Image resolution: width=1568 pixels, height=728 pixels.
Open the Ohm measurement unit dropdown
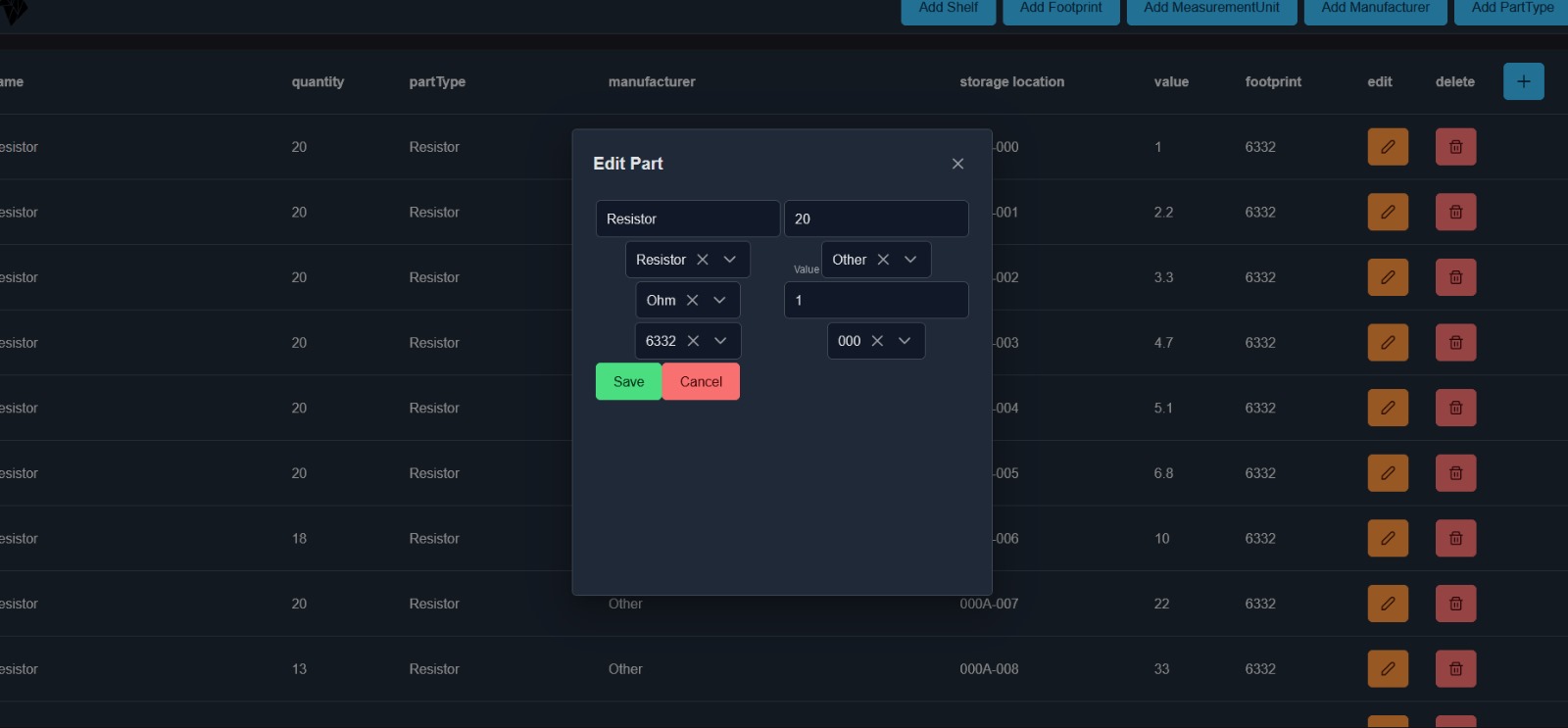coord(719,300)
